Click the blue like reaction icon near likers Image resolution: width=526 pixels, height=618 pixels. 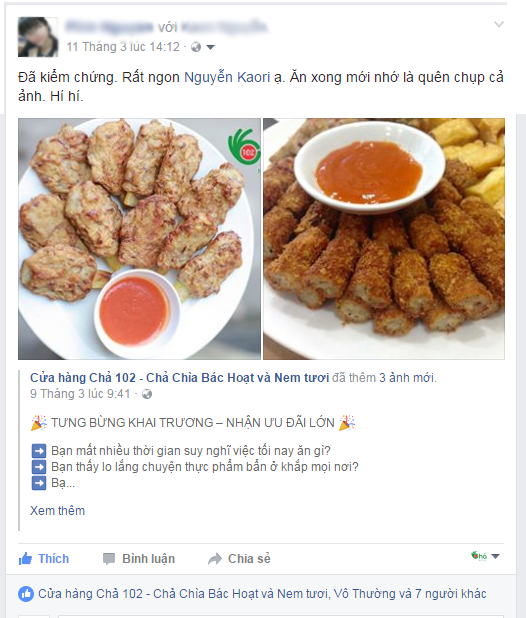(26, 594)
